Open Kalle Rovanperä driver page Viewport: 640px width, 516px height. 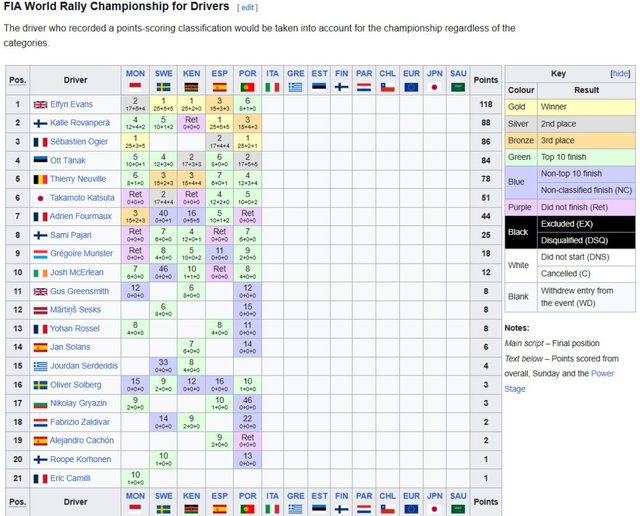pos(80,122)
